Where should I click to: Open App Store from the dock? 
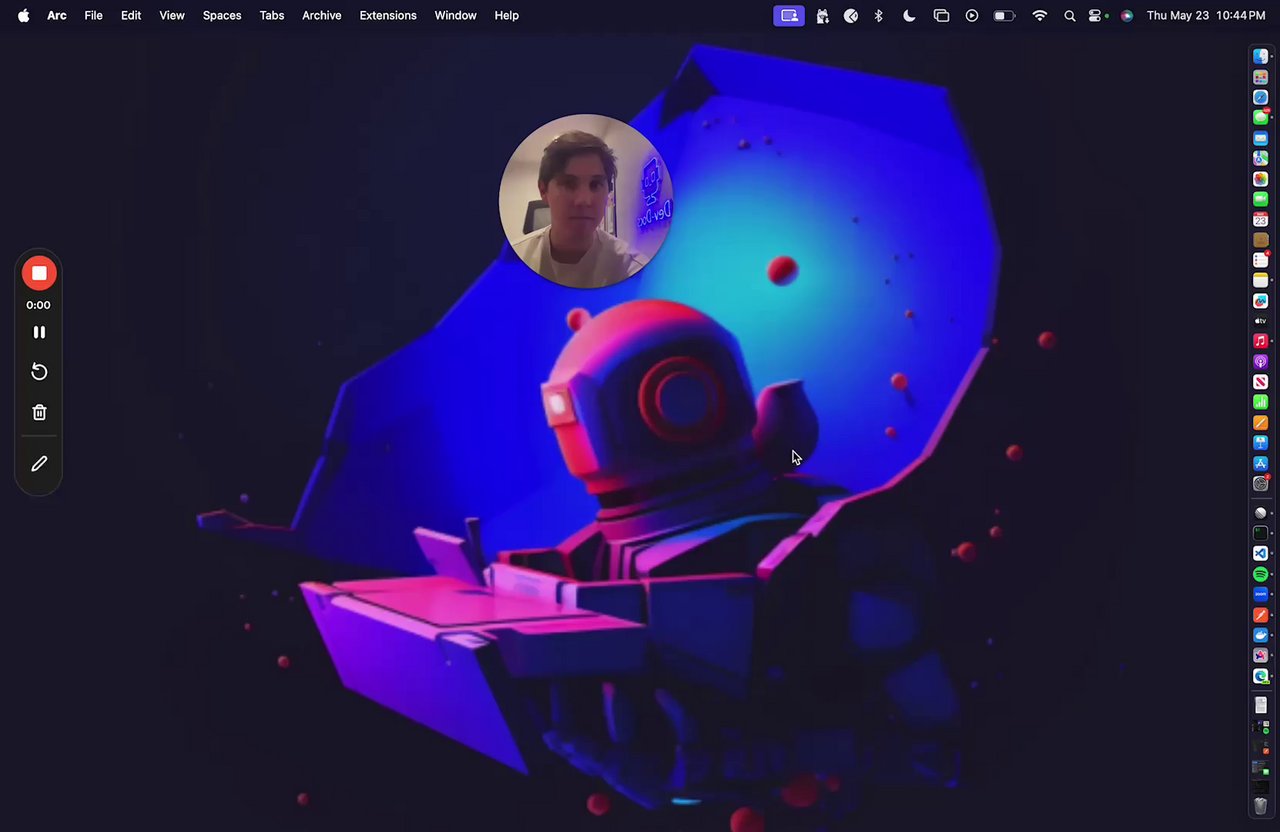pos(1261,463)
